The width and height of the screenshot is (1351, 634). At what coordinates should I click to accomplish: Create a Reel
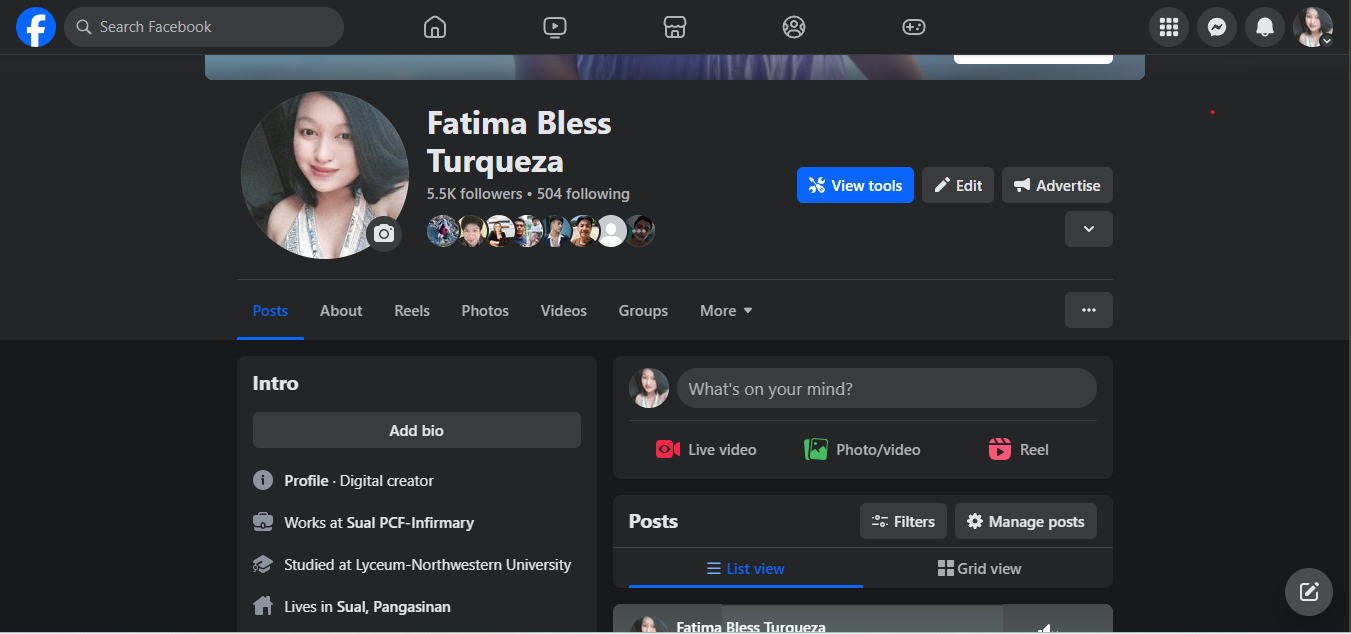click(1019, 449)
